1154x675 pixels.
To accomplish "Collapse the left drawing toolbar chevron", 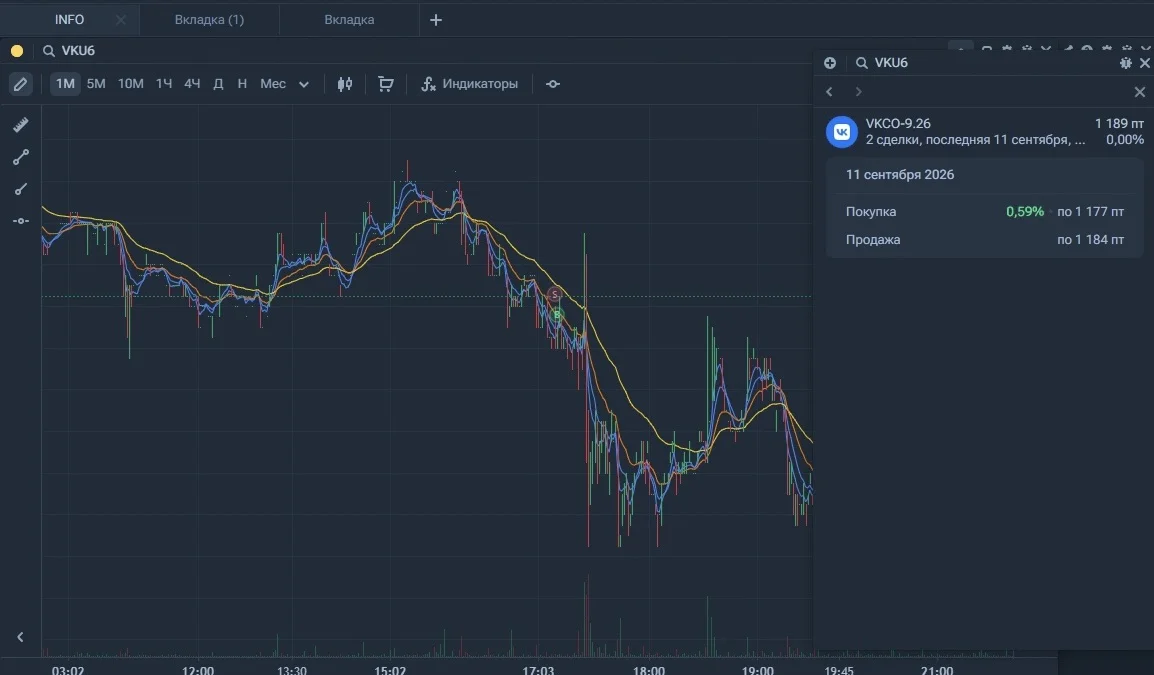I will tap(21, 637).
